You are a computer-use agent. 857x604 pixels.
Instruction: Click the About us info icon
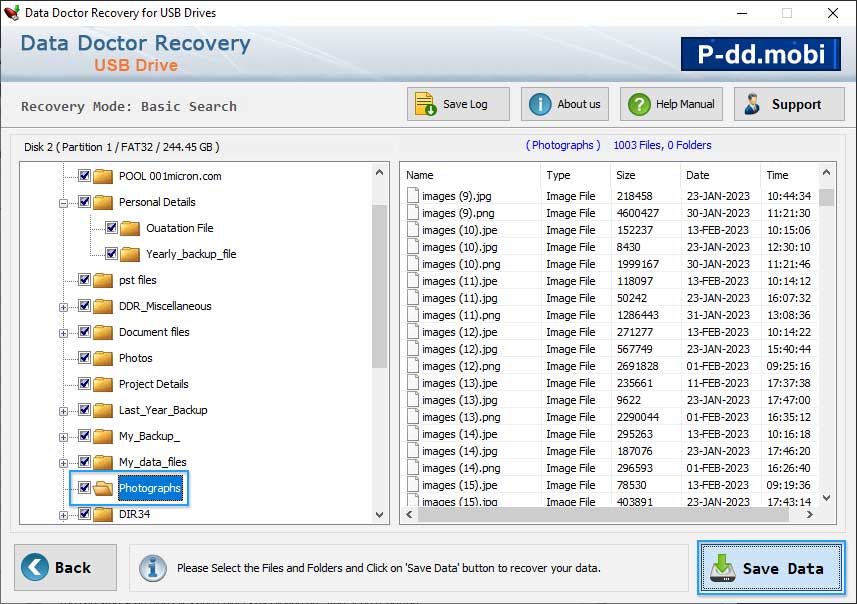click(540, 104)
